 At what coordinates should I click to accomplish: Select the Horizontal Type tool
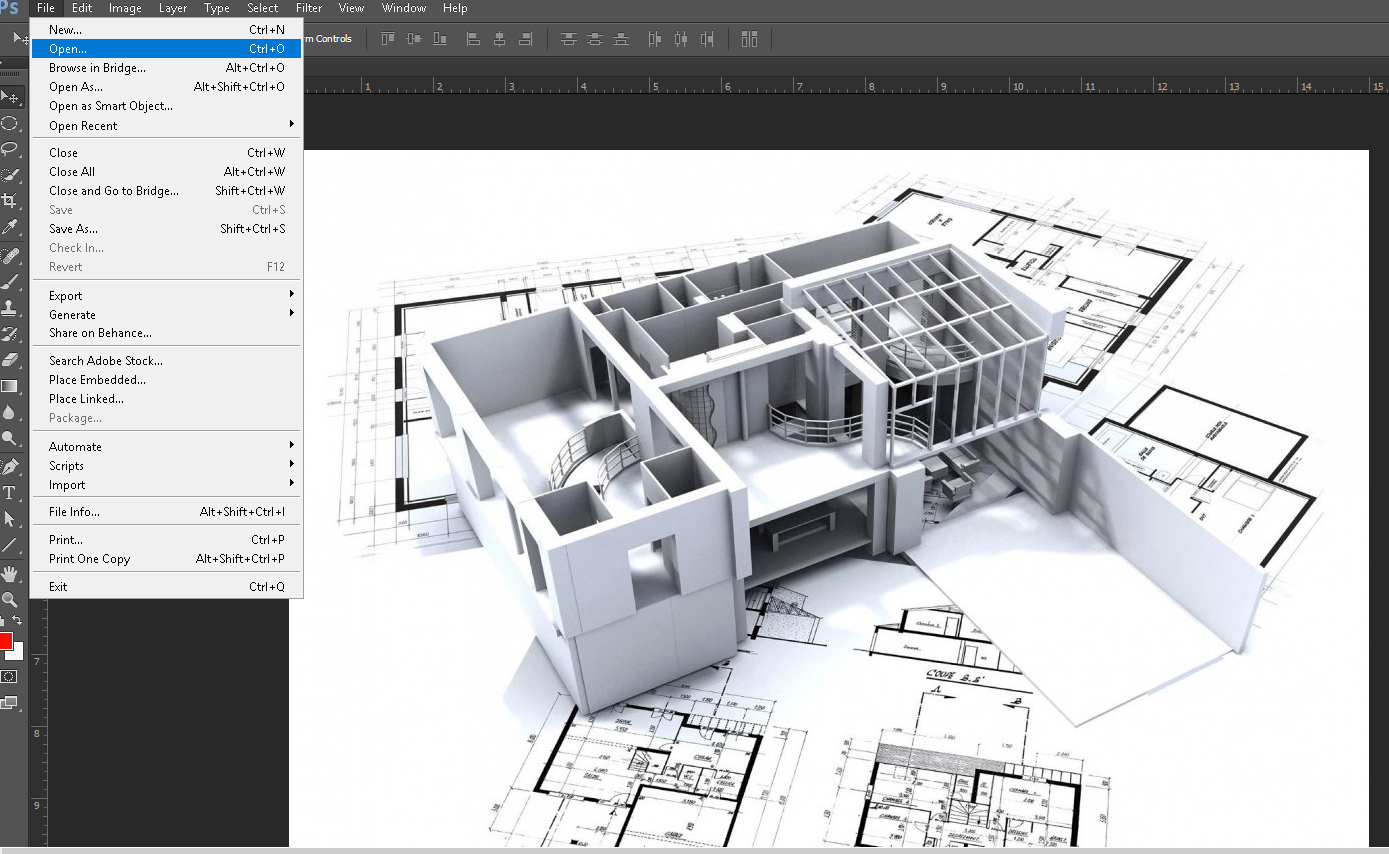click(x=10, y=493)
